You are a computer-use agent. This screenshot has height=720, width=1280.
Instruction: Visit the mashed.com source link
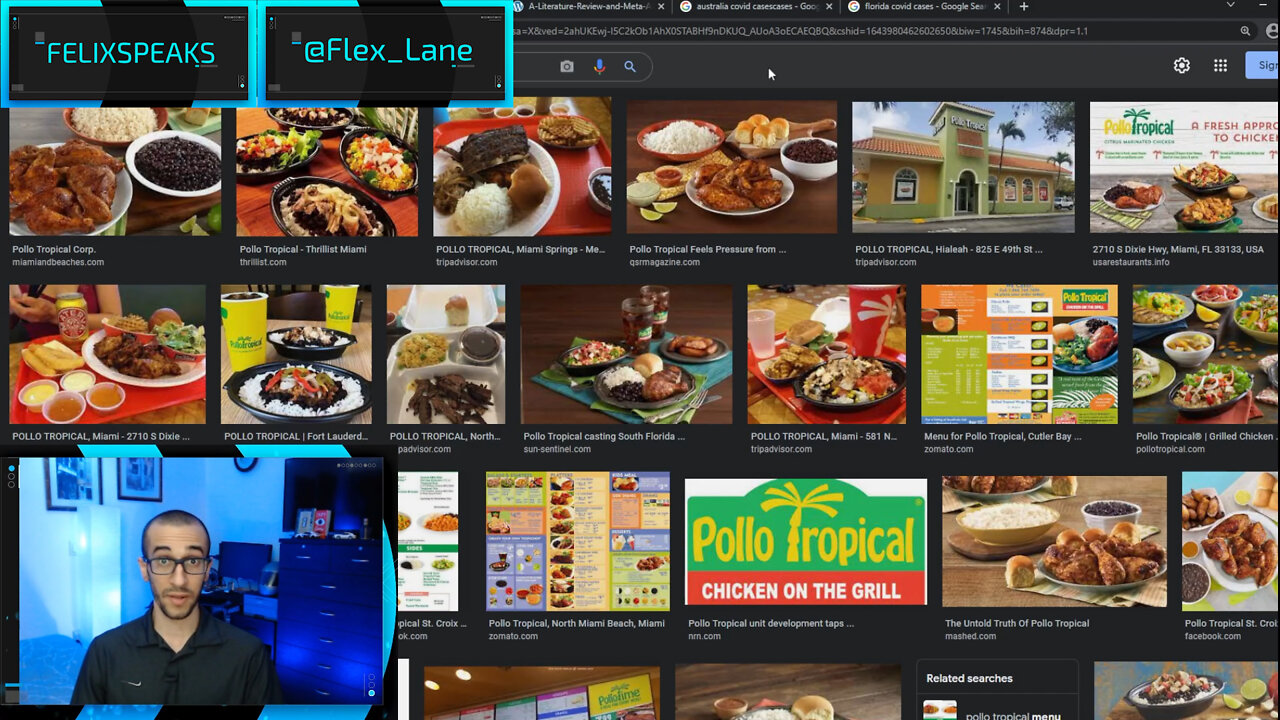(970, 636)
